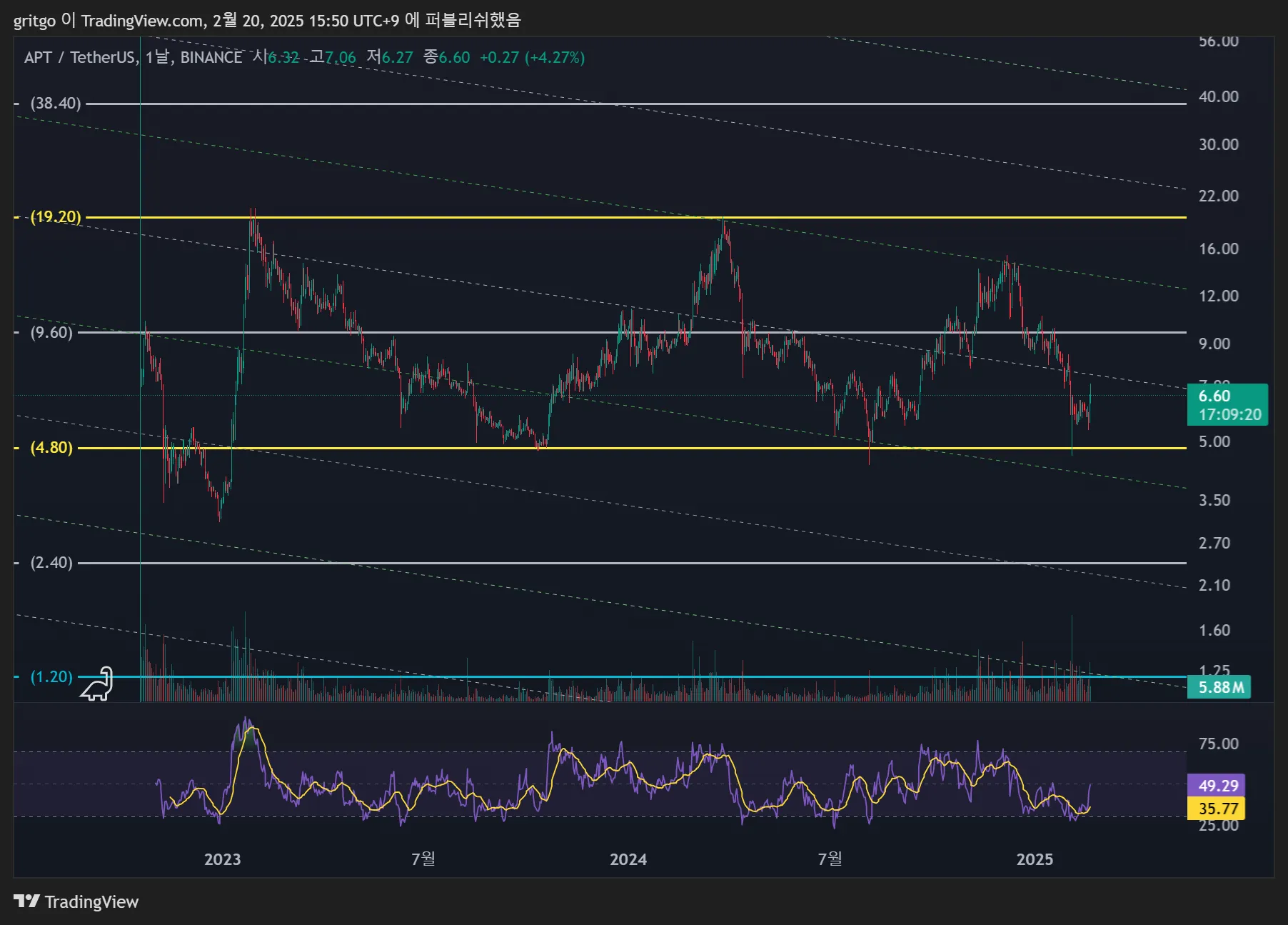Click the 3.50 price scale value
Screen dimensions: 1288x925
pos(1214,500)
